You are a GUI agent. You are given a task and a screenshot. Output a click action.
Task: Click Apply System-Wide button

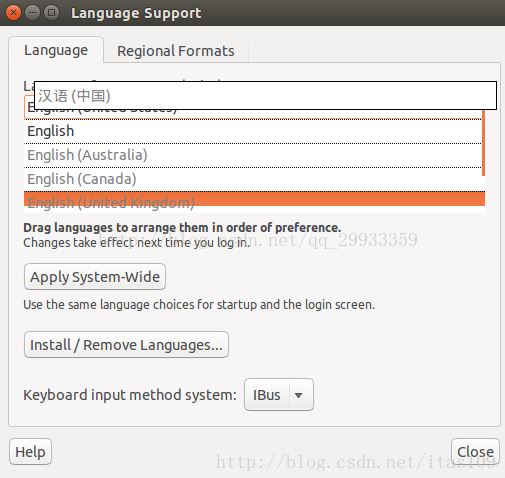[x=95, y=277]
